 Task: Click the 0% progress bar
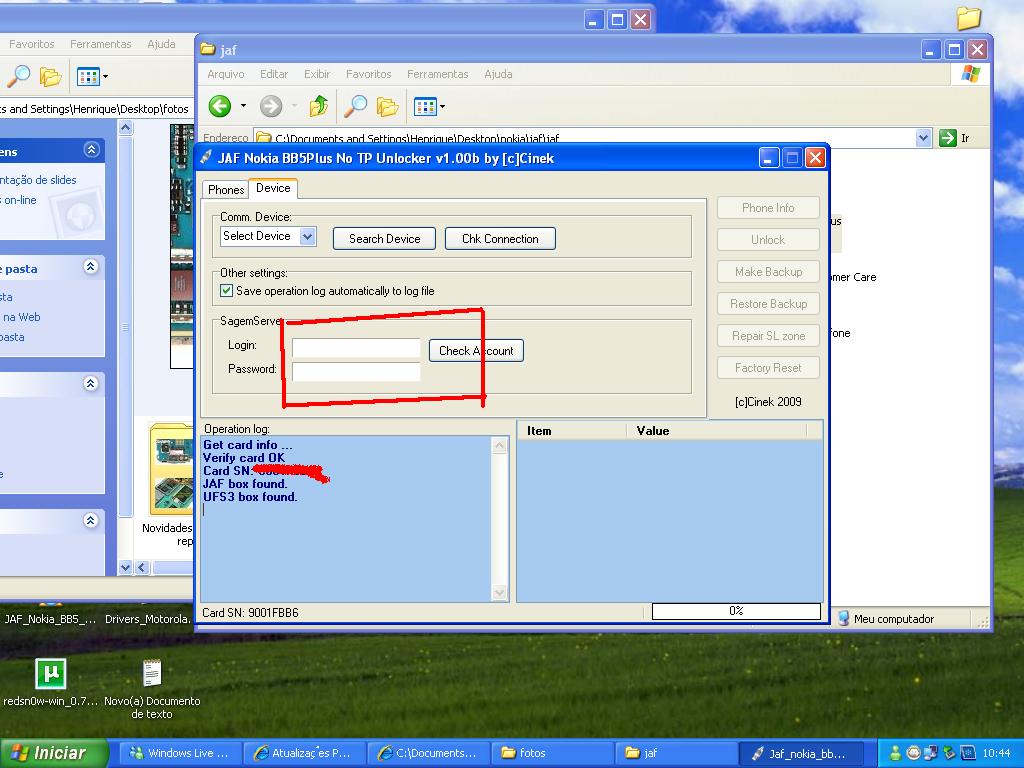[736, 611]
